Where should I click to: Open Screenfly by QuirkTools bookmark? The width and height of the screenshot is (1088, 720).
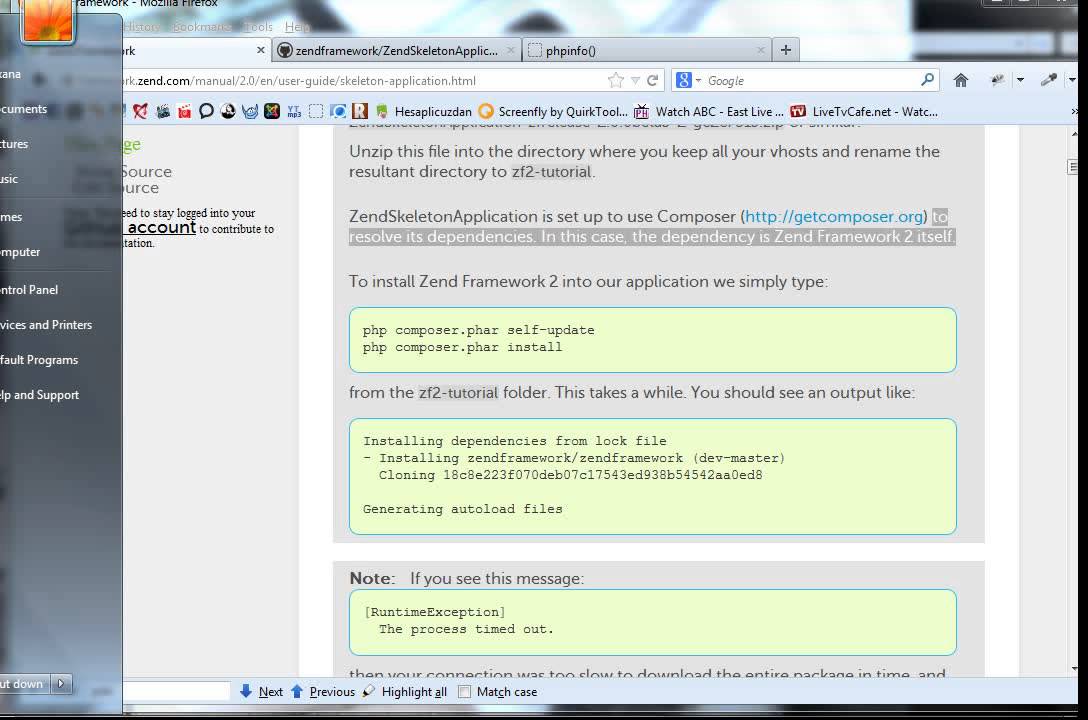553,111
